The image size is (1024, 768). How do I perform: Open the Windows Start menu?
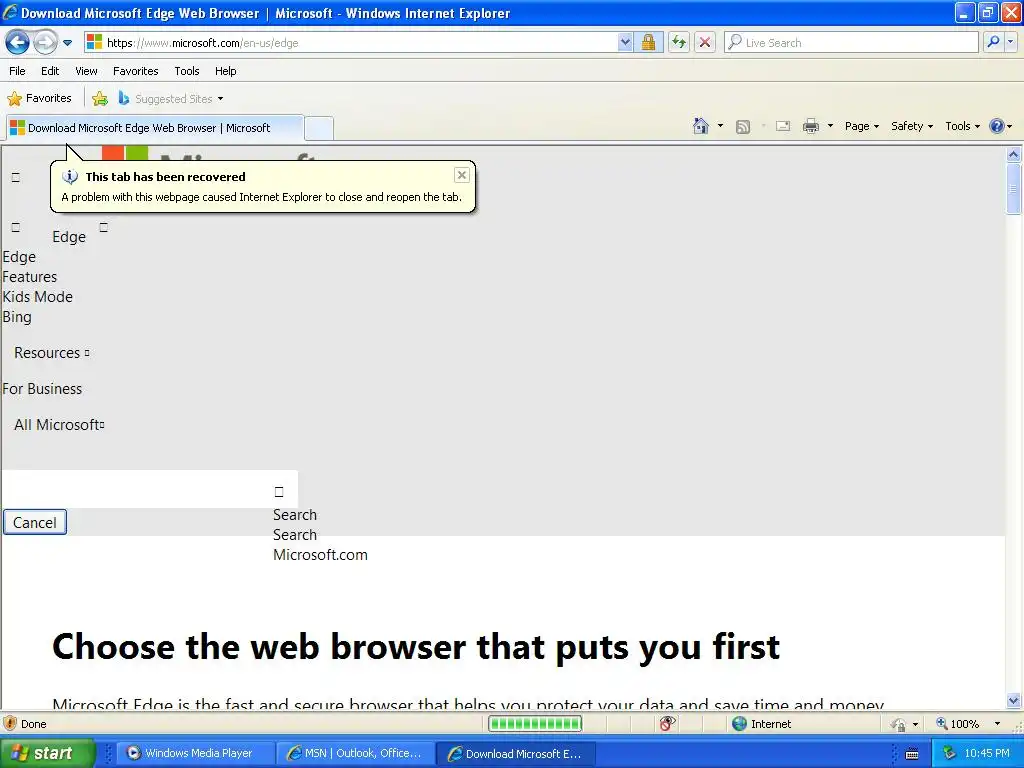tap(48, 753)
